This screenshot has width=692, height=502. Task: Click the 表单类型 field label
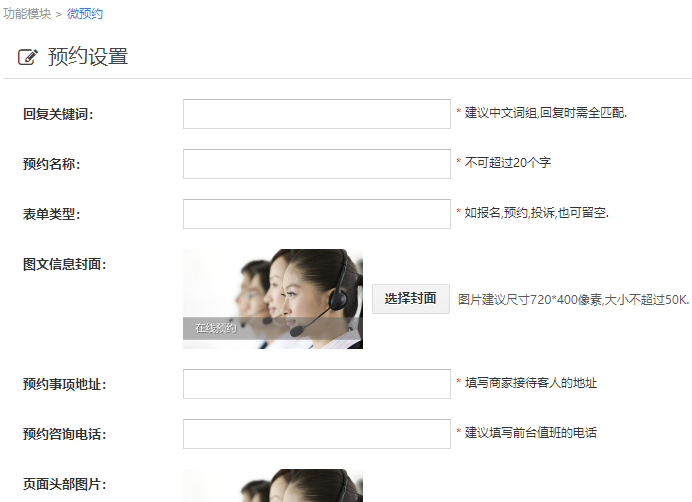tap(51, 214)
